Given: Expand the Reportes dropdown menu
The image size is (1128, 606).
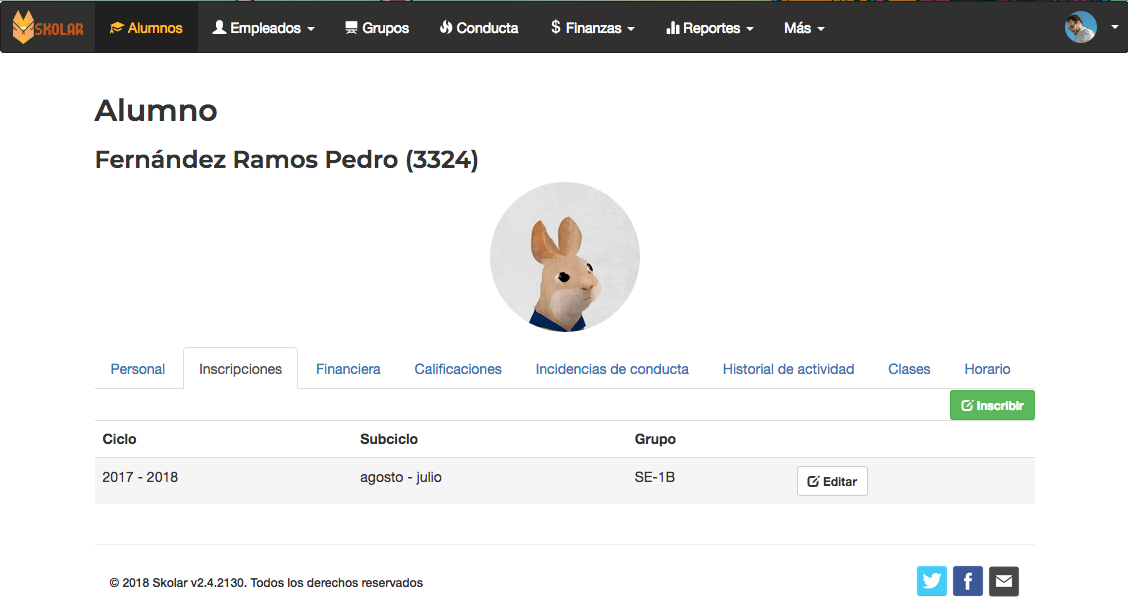Looking at the screenshot, I should [x=709, y=28].
